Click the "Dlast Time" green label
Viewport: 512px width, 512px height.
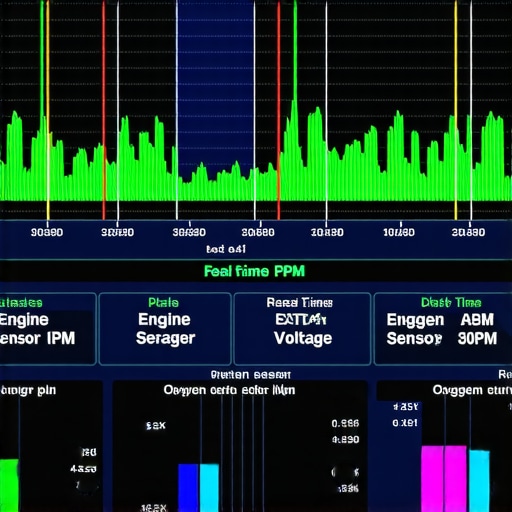point(451,303)
